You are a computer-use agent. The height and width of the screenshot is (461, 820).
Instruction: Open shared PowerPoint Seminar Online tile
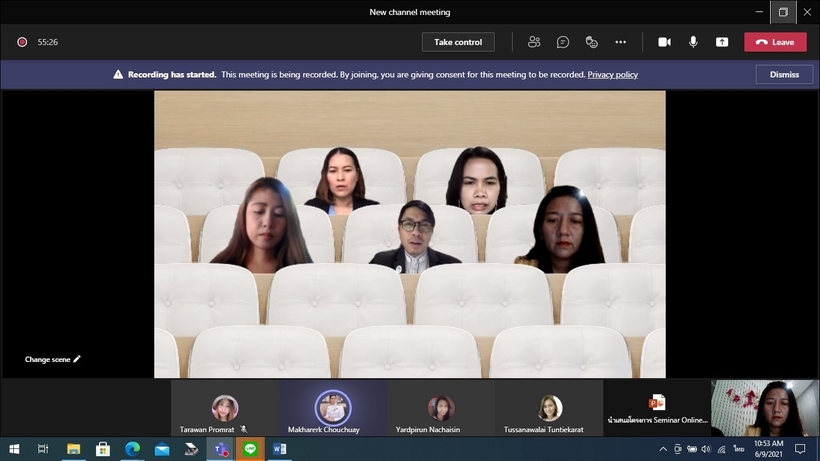tap(657, 408)
